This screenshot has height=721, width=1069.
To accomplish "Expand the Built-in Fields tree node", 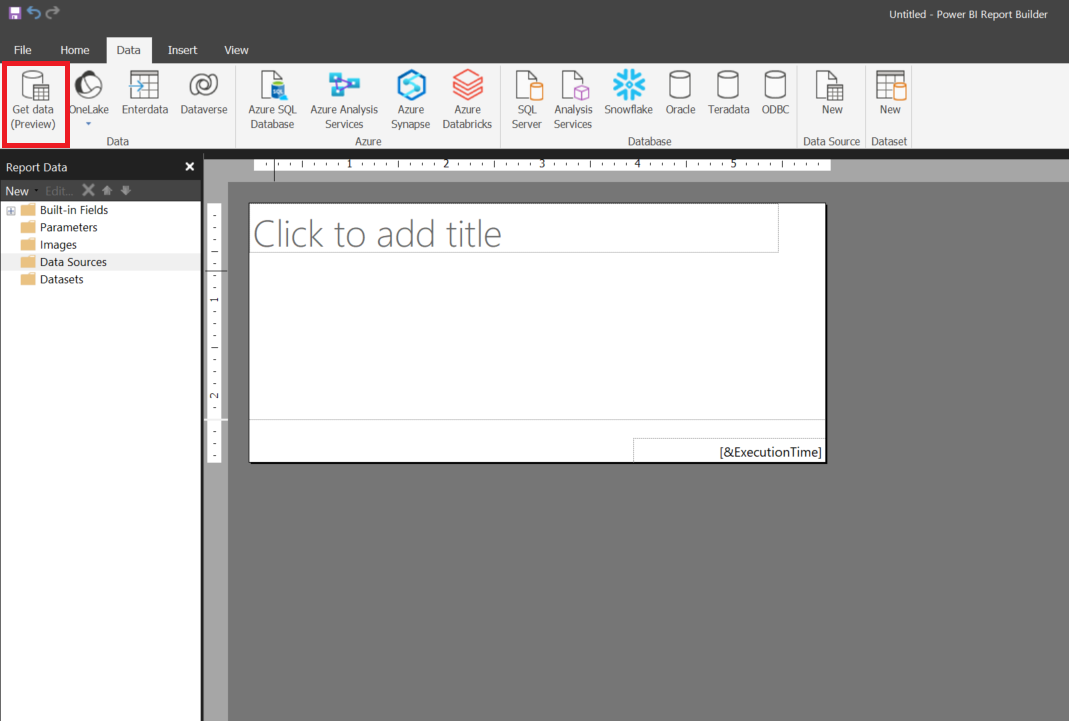I will [11, 211].
